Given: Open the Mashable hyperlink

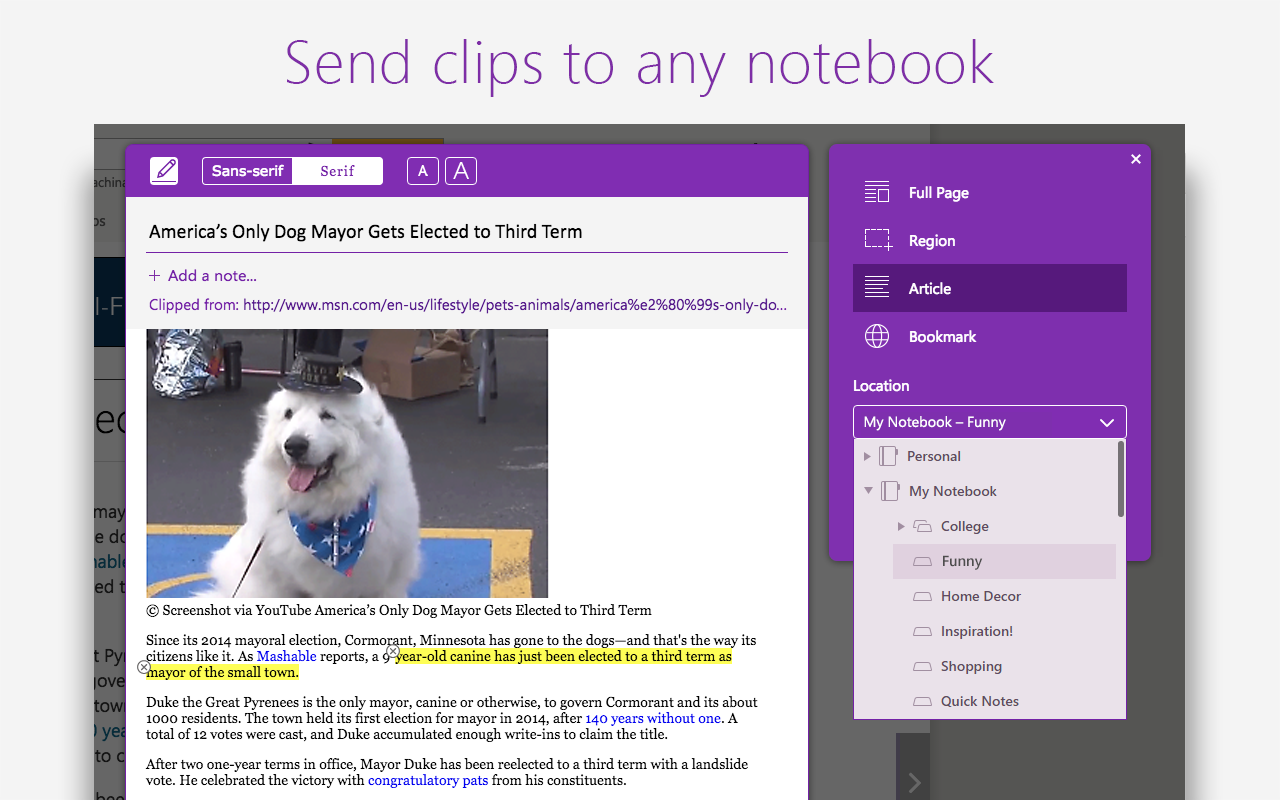Looking at the screenshot, I should coord(286,656).
